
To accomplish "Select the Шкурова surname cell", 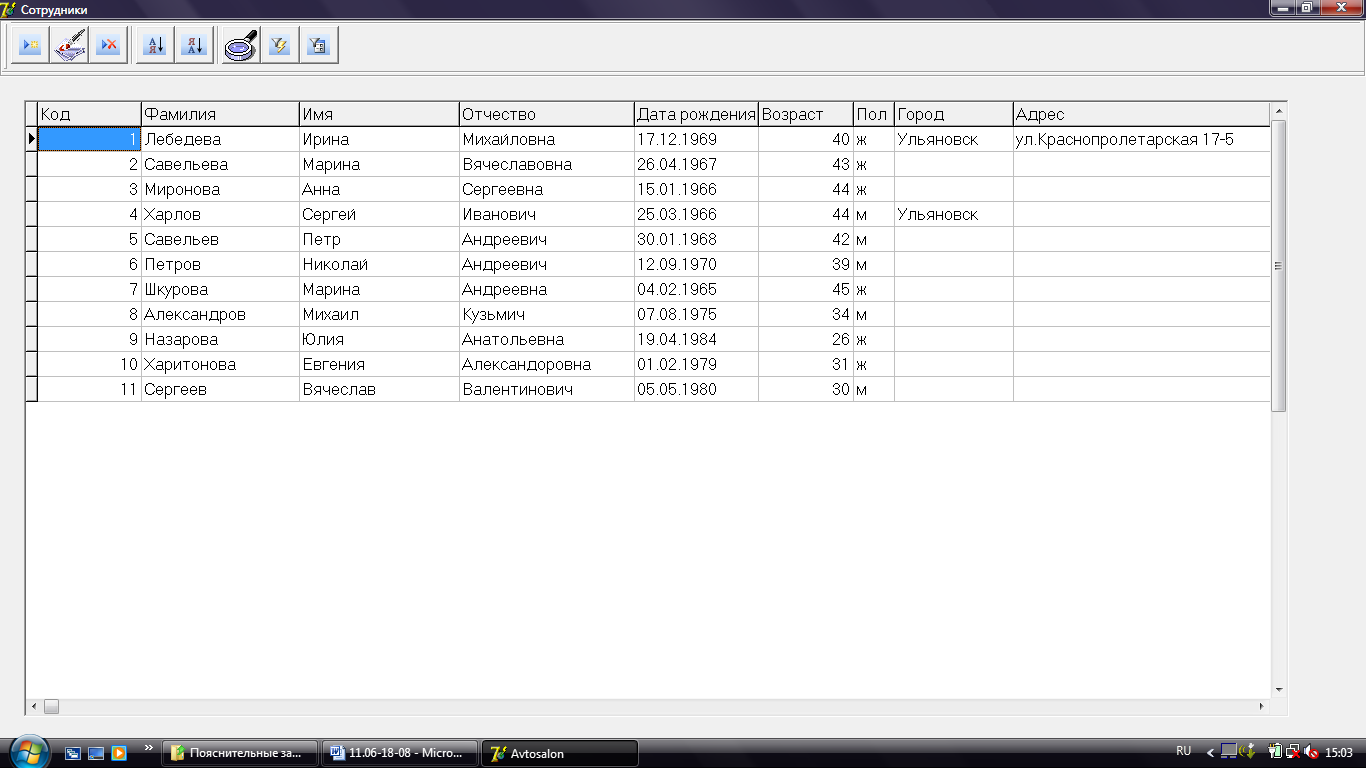I will click(x=220, y=289).
